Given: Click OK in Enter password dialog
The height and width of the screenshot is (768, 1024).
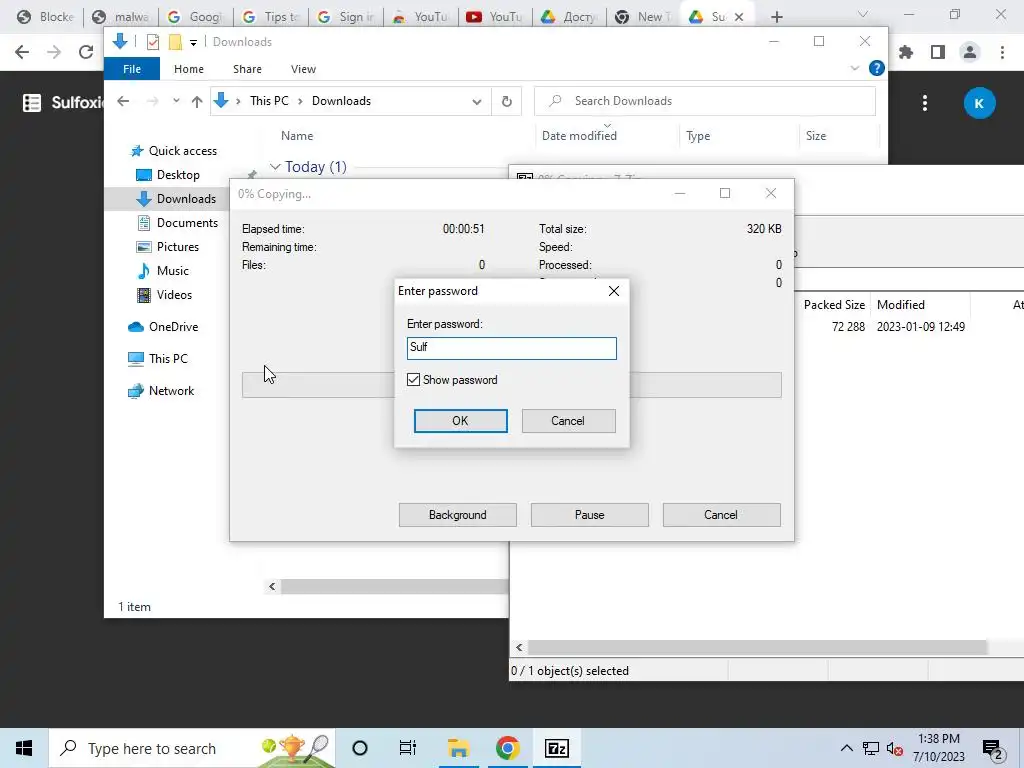Looking at the screenshot, I should pos(460,421).
